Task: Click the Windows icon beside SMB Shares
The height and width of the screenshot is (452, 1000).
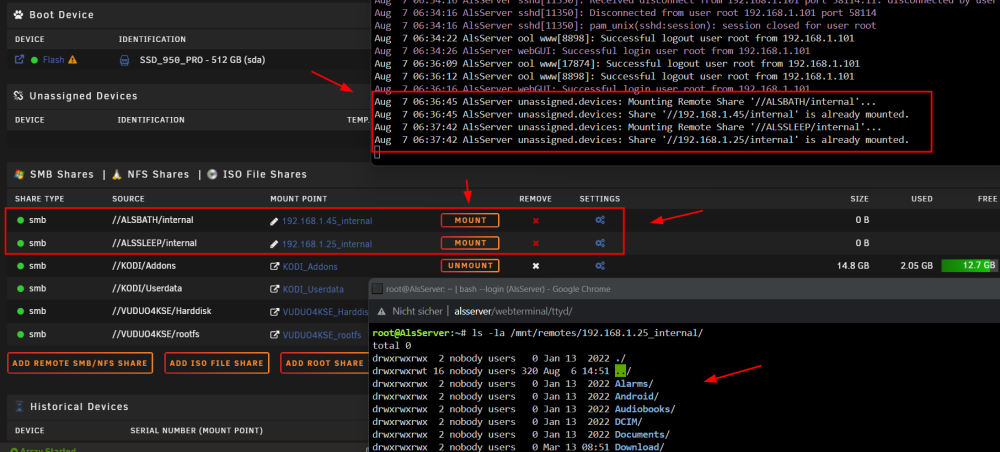Action: click(x=19, y=174)
